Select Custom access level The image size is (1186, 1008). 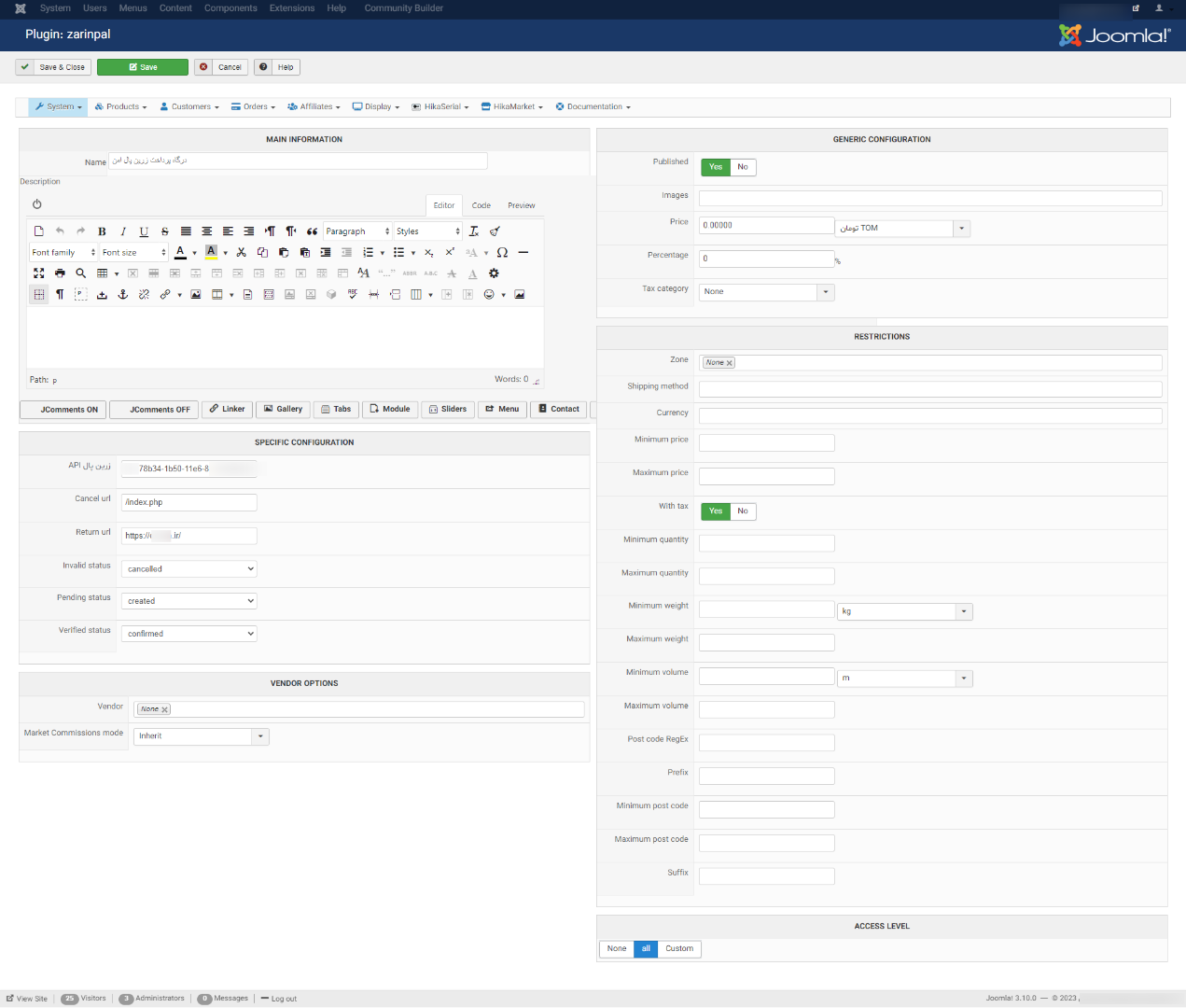click(x=679, y=949)
